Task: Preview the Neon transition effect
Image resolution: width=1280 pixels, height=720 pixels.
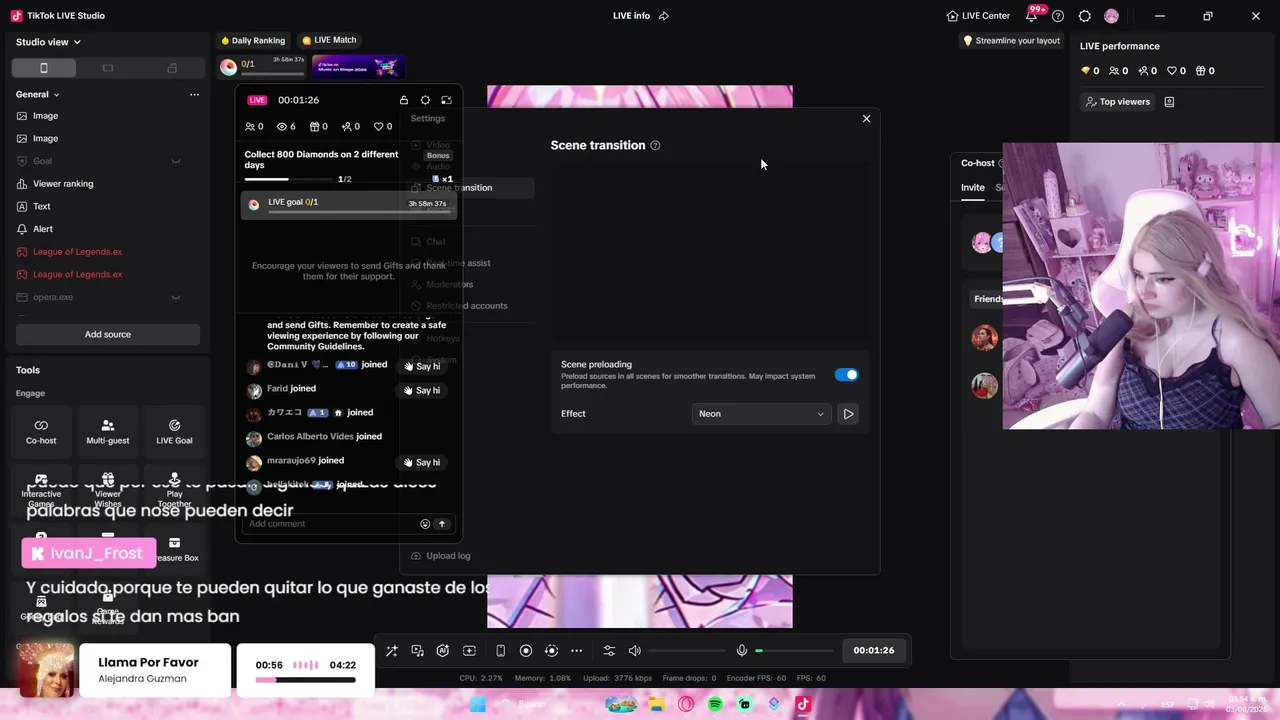Action: point(848,414)
